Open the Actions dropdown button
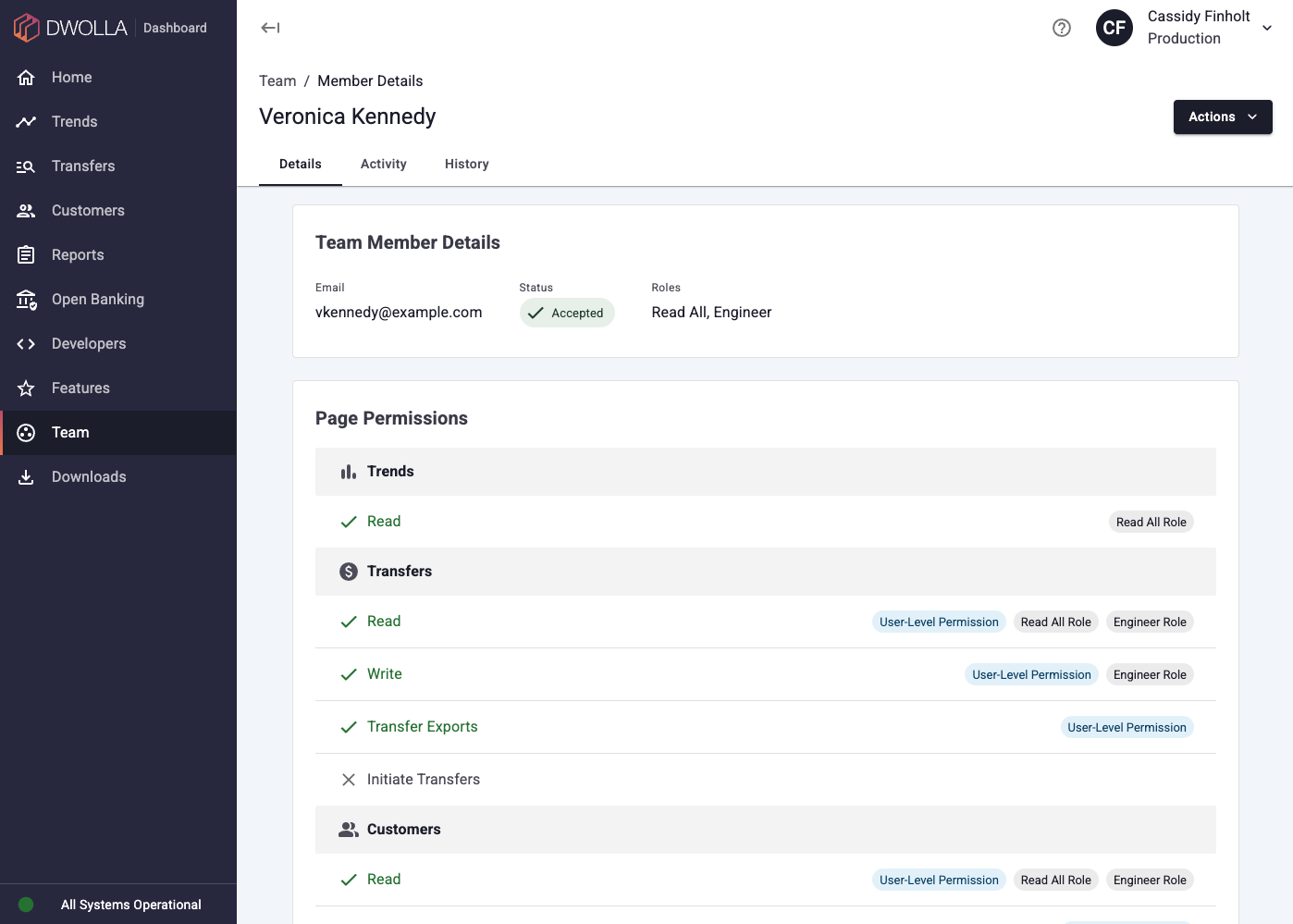Screen dimensions: 1293x924 pyautogui.click(x=1223, y=117)
